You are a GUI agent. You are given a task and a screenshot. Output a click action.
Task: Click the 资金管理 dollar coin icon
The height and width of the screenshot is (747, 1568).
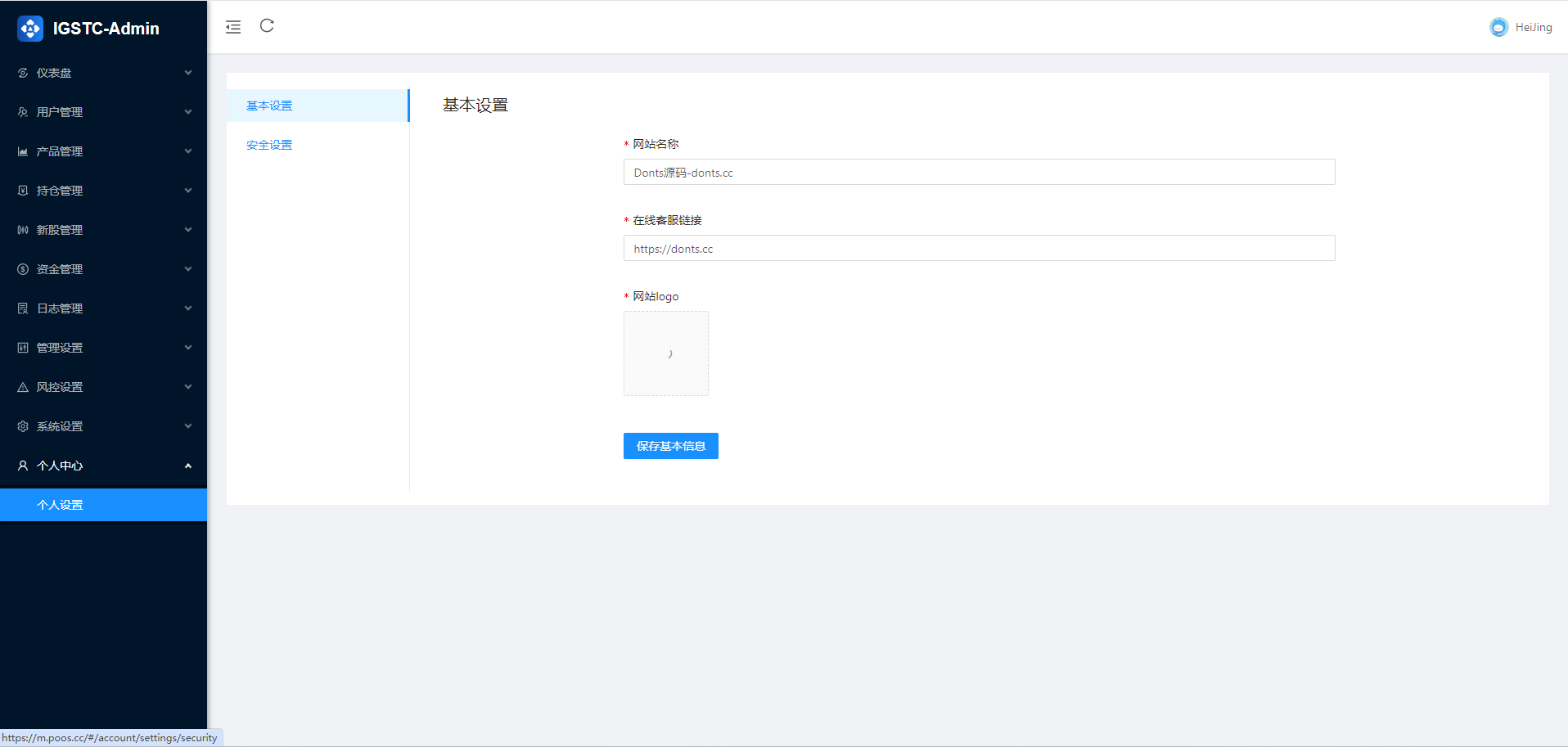[23, 269]
